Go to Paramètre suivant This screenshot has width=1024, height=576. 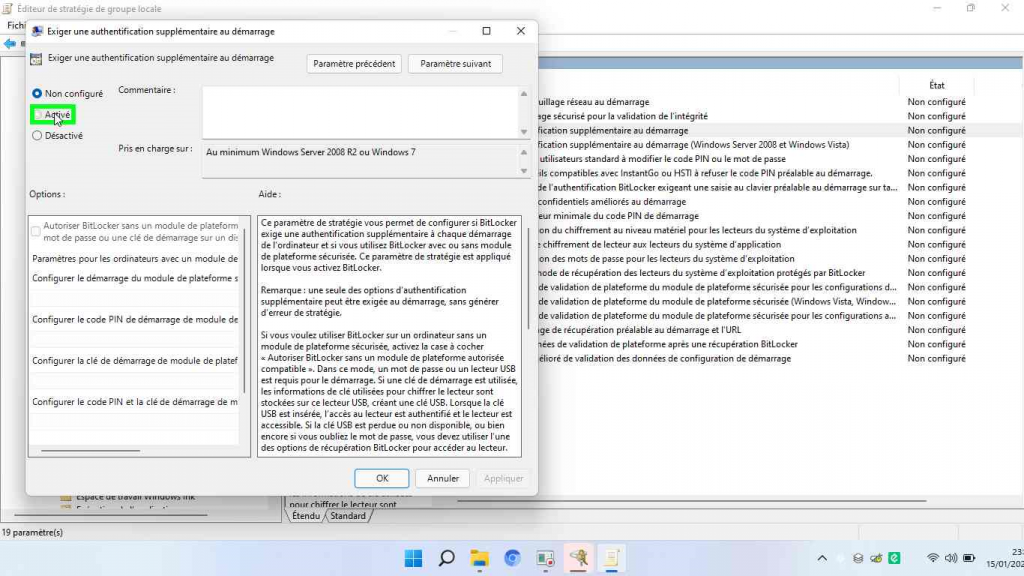[x=455, y=63]
